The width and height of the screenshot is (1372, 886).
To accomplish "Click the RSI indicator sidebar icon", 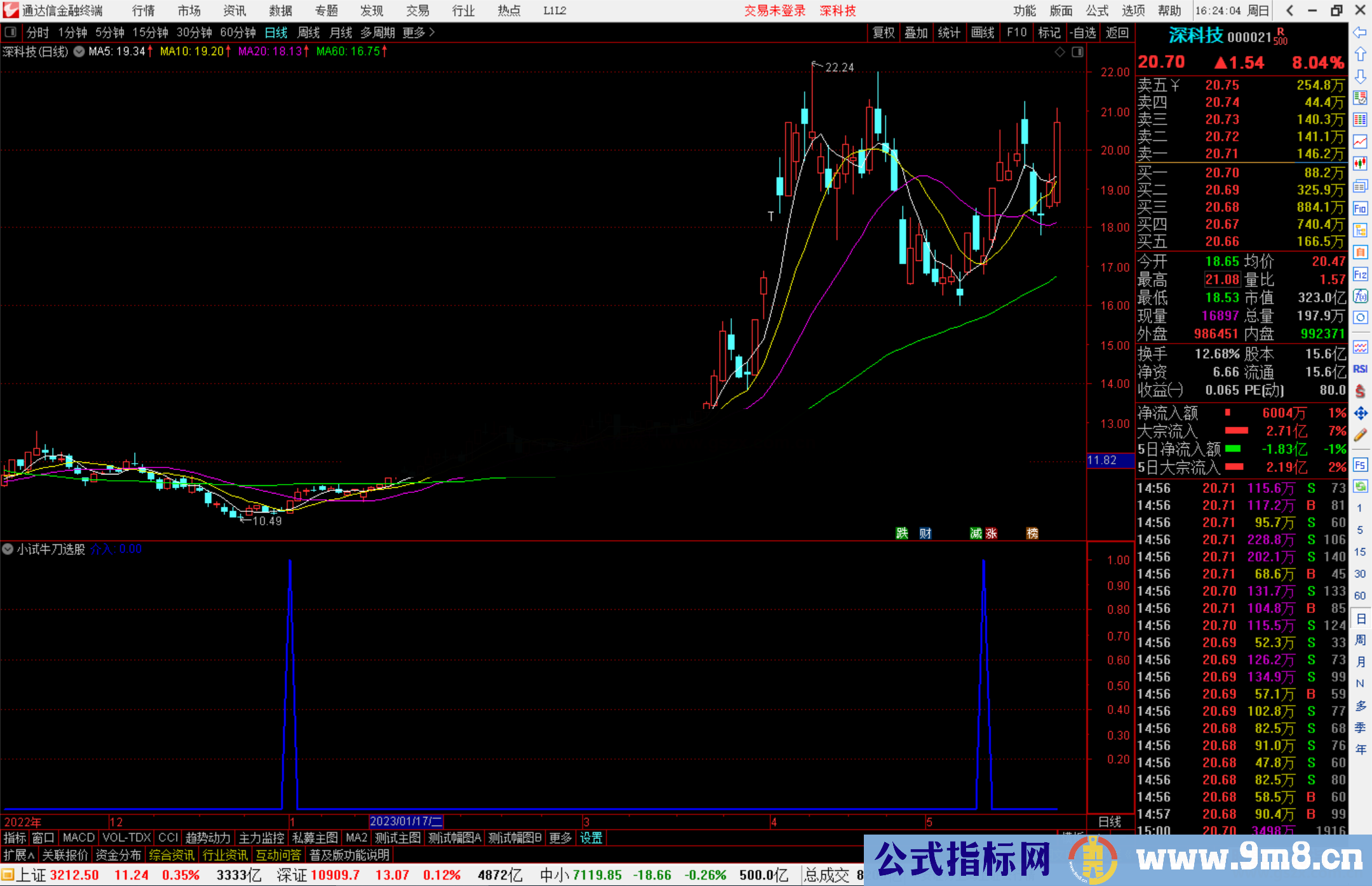I will (1360, 369).
